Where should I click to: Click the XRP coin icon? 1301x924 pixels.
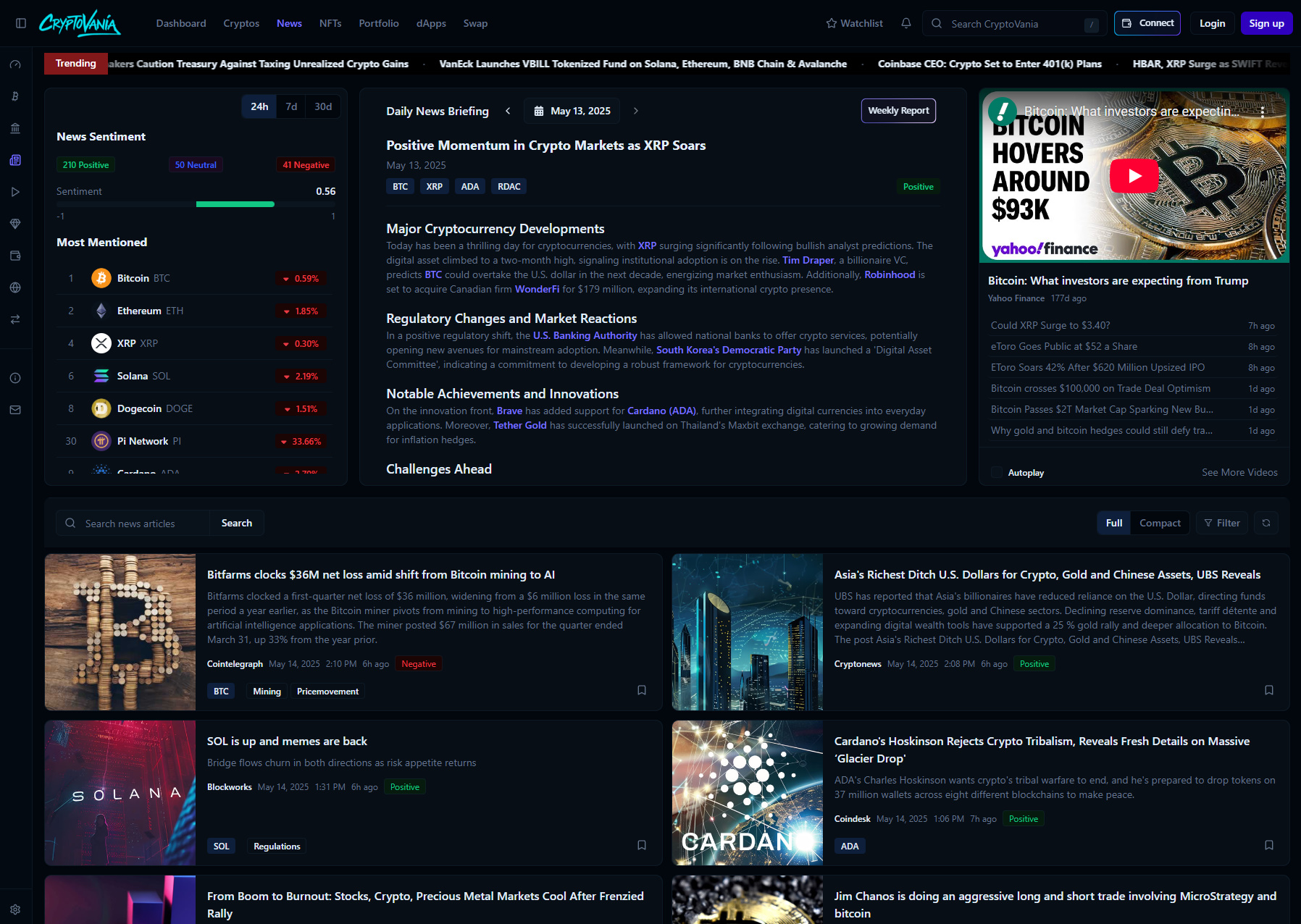coord(101,343)
